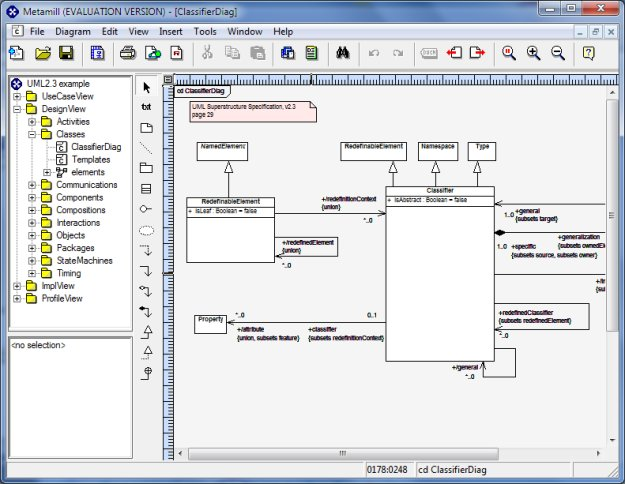Select UML2.3 example root node
Viewport: 625px width, 484px height.
pyautogui.click(x=58, y=84)
